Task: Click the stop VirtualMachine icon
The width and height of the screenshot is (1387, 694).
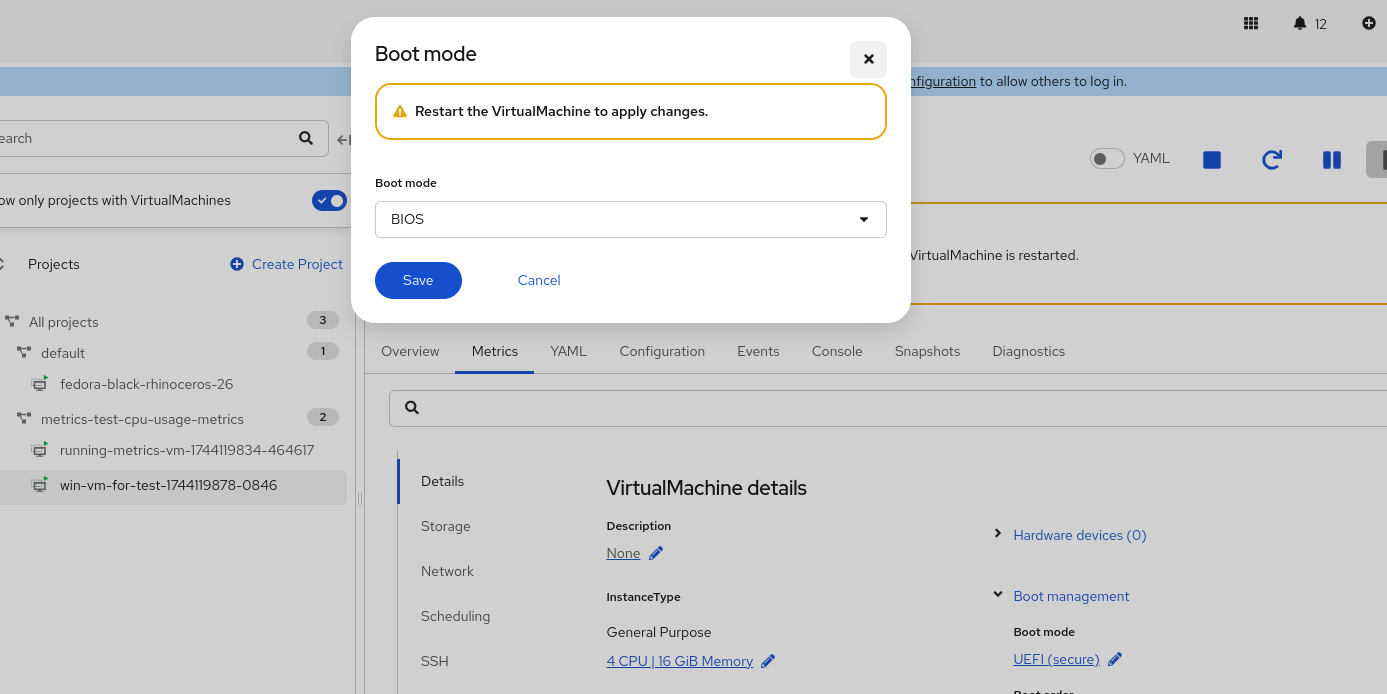Action: [x=1211, y=160]
